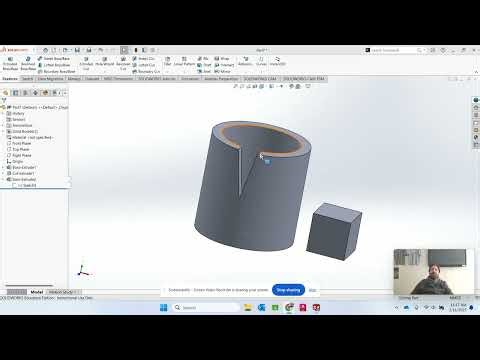Viewport: 480px width, 360px height.
Task: Open DimXpertManager tab icon
Action: [x=35, y=93]
